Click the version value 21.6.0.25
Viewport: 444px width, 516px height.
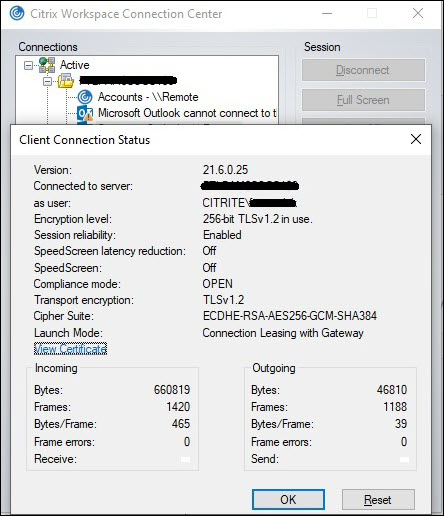pos(225,170)
